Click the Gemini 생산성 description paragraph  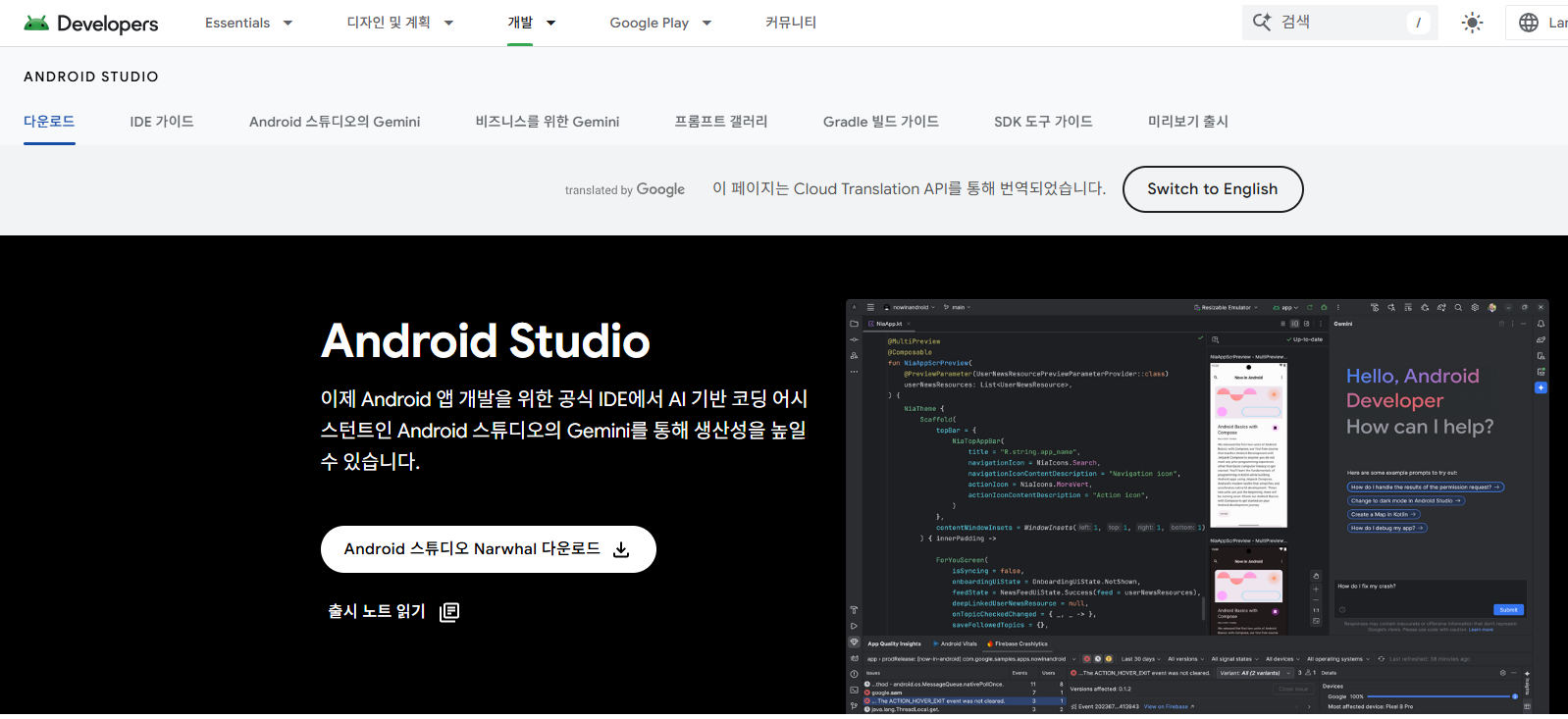click(565, 430)
